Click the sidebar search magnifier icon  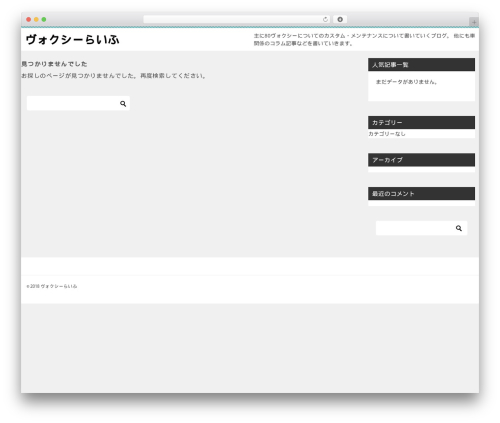pyautogui.click(x=459, y=228)
